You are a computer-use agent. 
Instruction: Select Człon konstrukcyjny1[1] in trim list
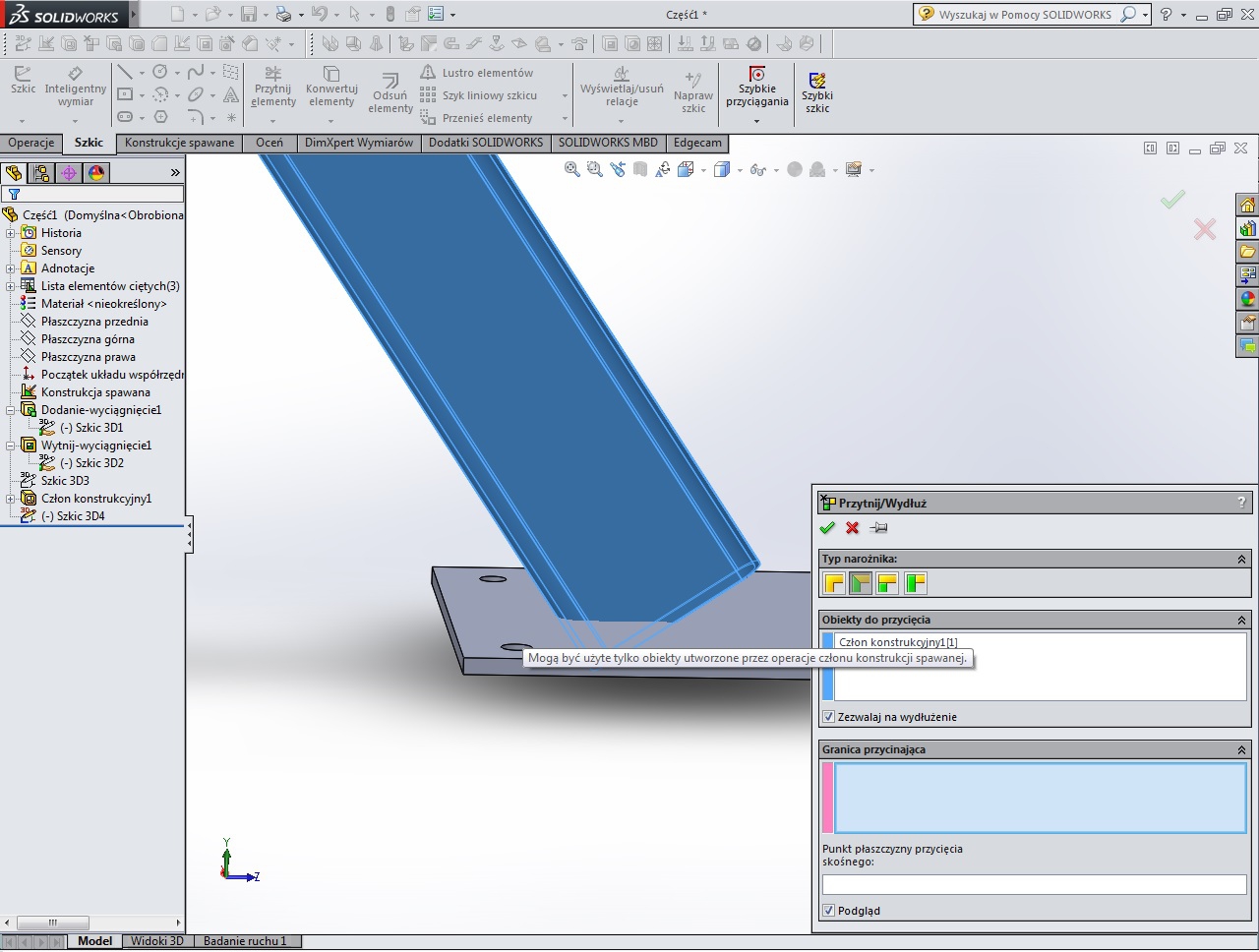(898, 642)
